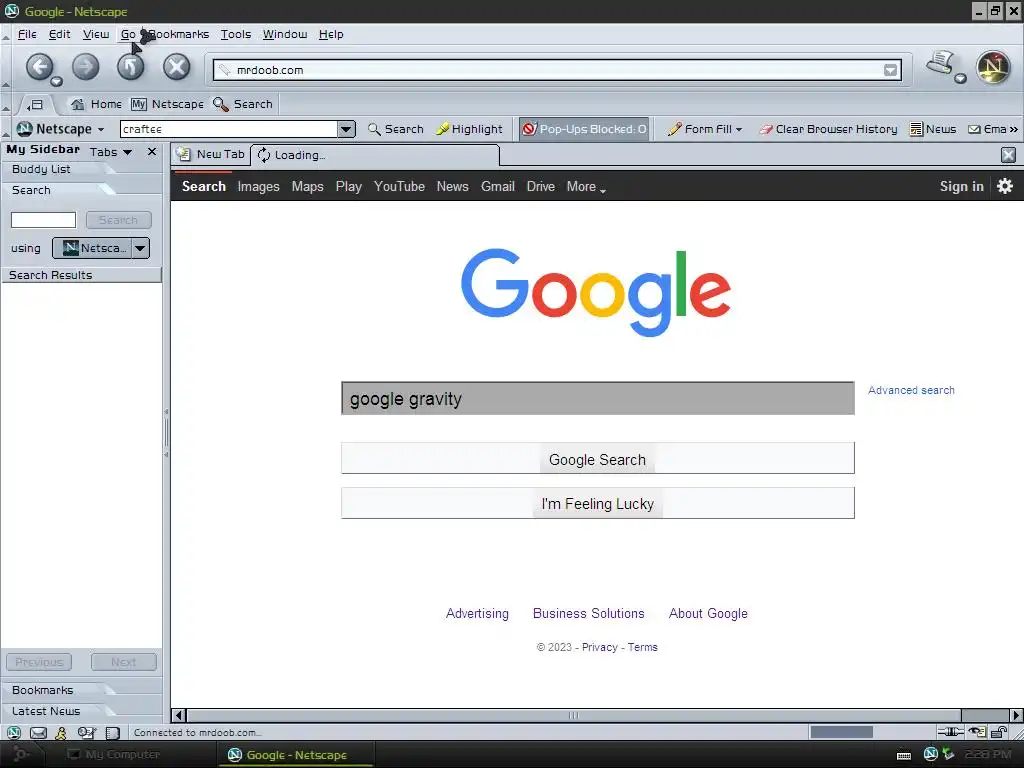Image resolution: width=1024 pixels, height=768 pixels.
Task: Stop loading with the X Stop button
Action: pos(176,67)
